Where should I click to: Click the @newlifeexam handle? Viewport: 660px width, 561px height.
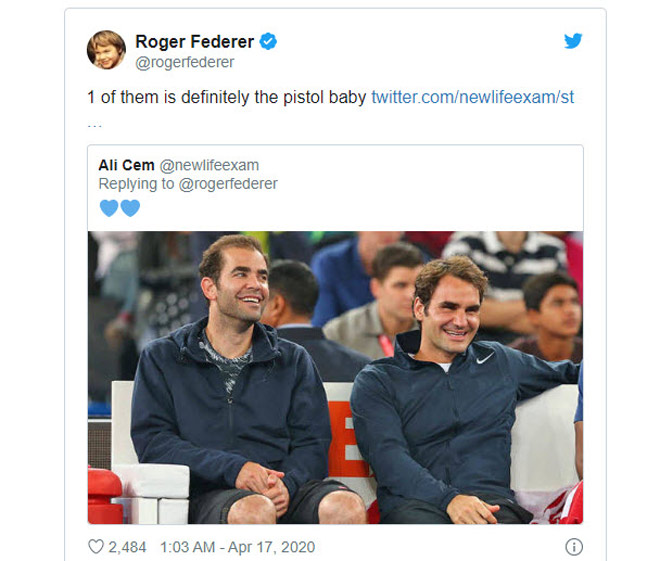[210, 165]
